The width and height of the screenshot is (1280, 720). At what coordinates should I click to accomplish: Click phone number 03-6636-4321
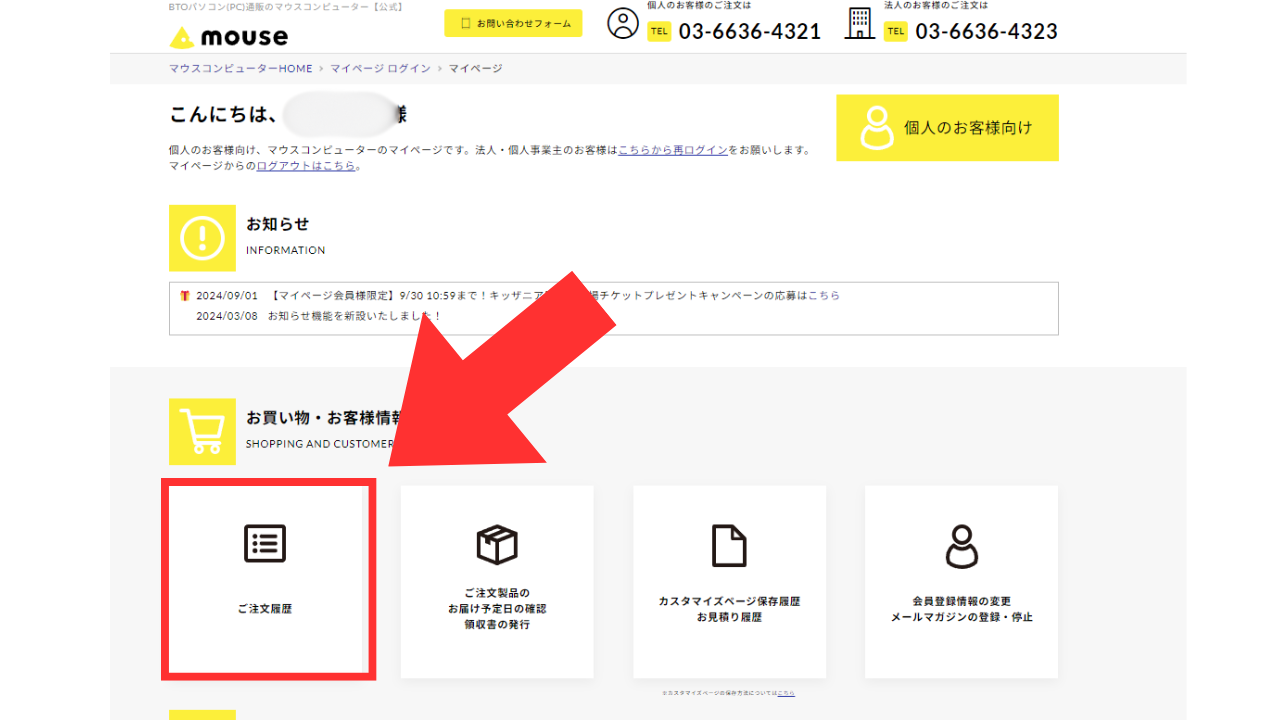[750, 32]
